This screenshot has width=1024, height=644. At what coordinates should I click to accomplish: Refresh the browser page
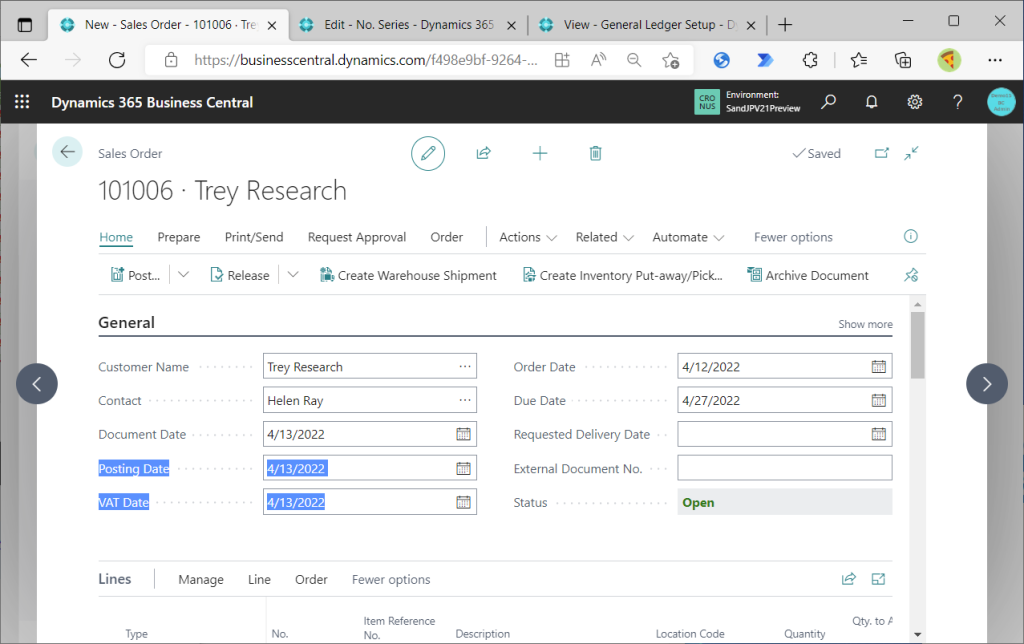117,60
